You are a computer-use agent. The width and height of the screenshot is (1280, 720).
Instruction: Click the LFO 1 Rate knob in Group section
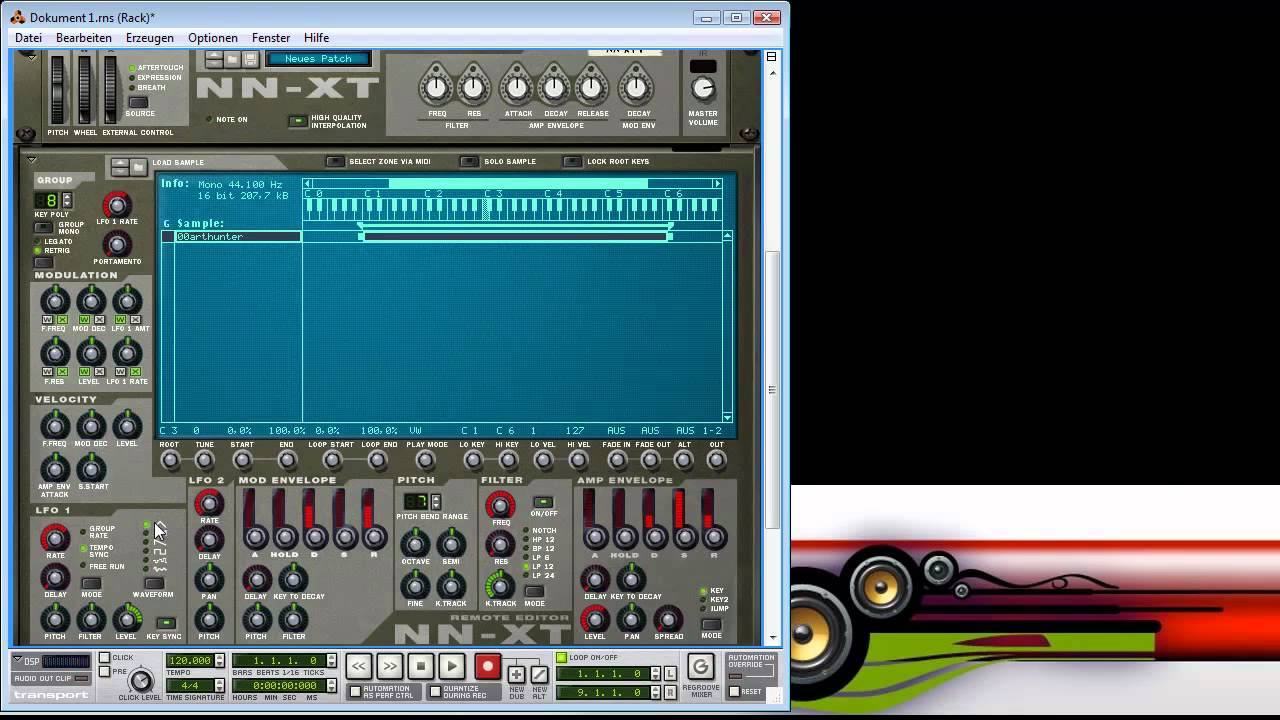pyautogui.click(x=117, y=204)
